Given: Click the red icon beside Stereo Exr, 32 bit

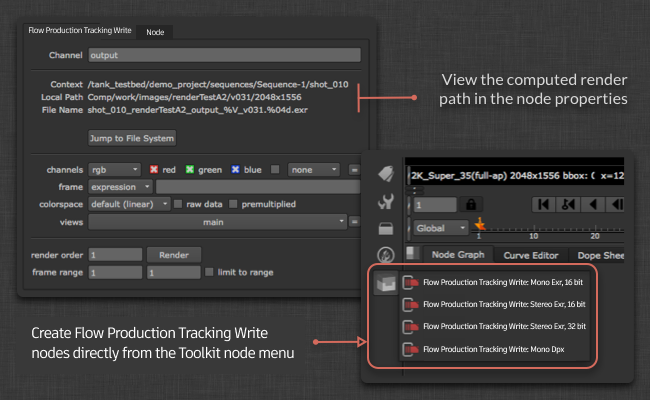Looking at the screenshot, I should (x=410, y=327).
